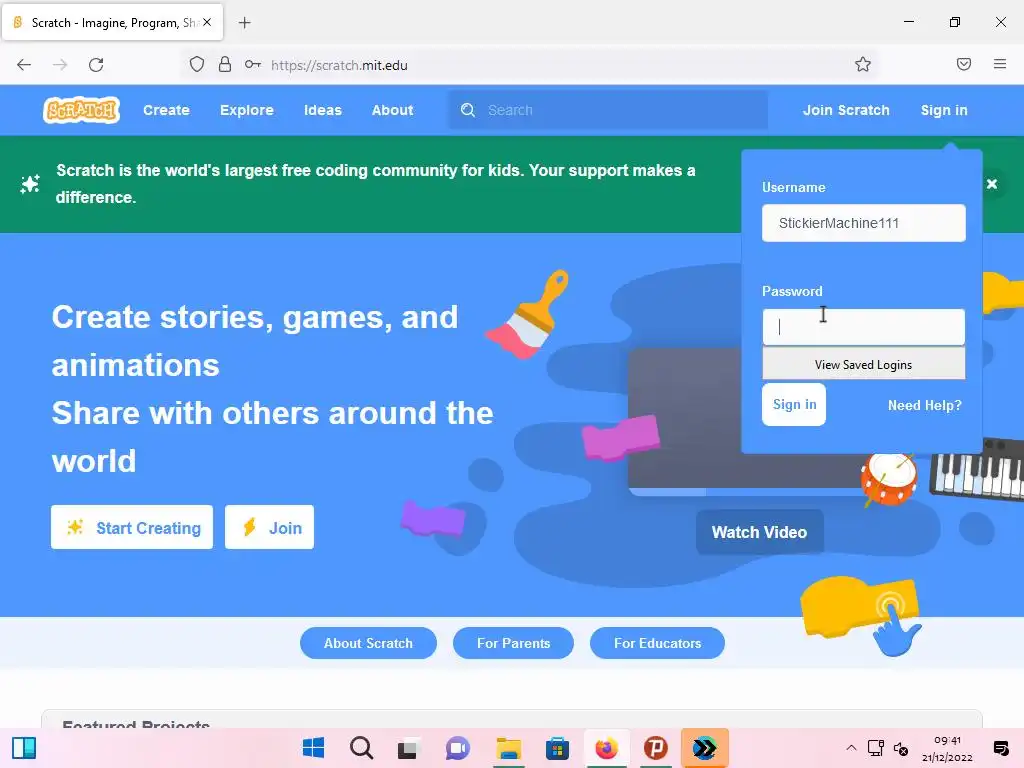This screenshot has height=768, width=1024.
Task: Dismiss the green donation banner
Action: click(991, 184)
